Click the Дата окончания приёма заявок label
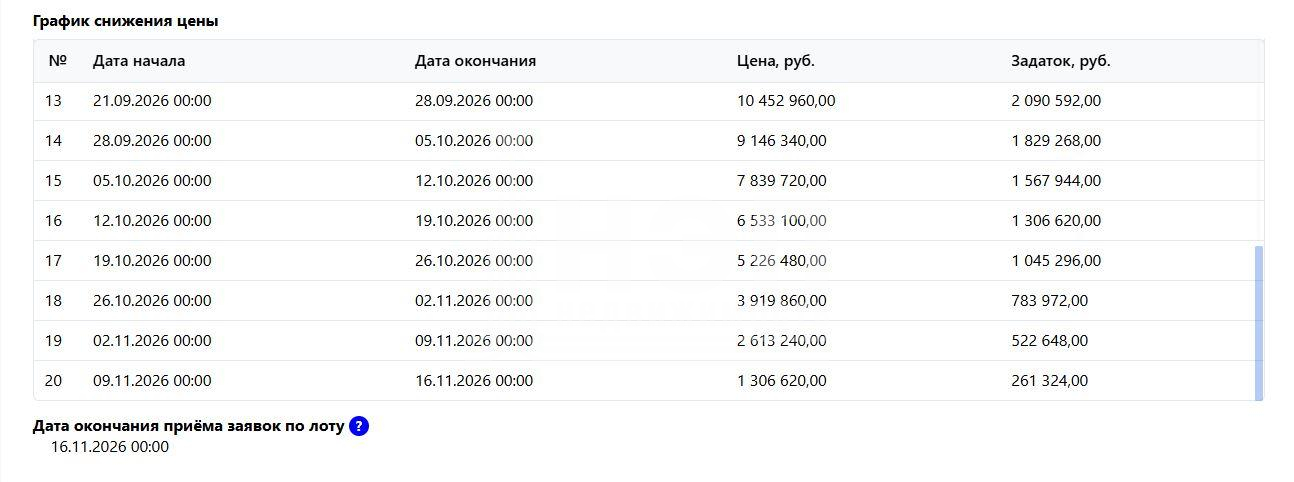1294x482 pixels. [188, 426]
